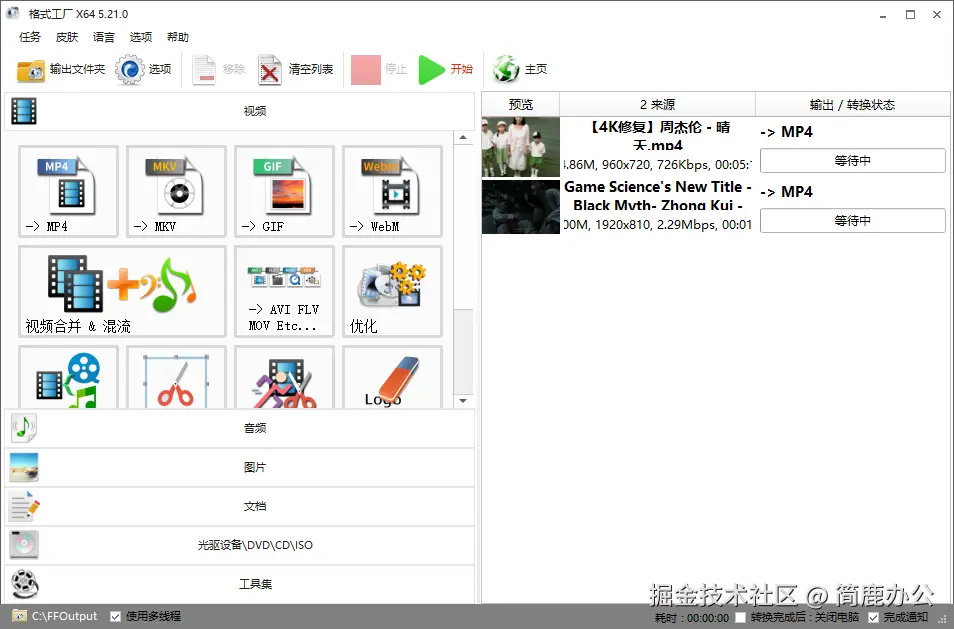
Task: Toggle the 使用多线程 checkbox
Action: coord(116,616)
